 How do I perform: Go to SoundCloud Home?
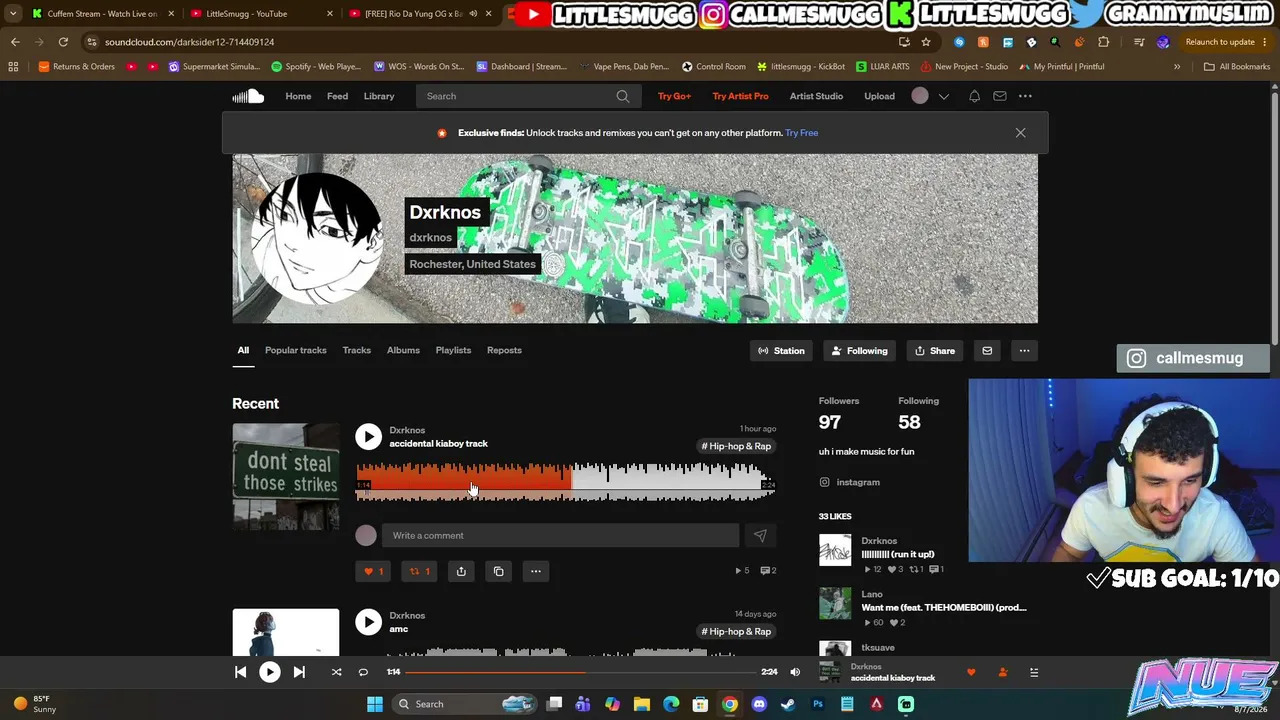click(x=298, y=96)
